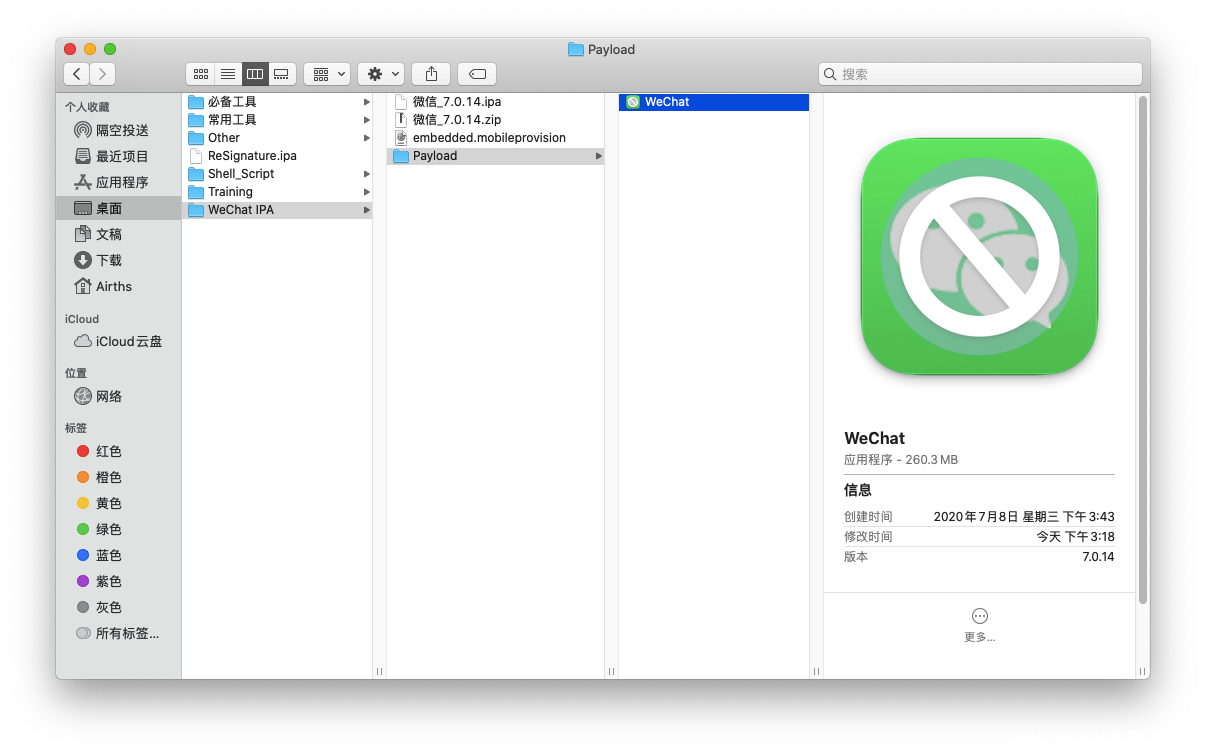The width and height of the screenshot is (1206, 753).
Task: Click the 应用程序 - 260.3 MB text
Action: 901,460
